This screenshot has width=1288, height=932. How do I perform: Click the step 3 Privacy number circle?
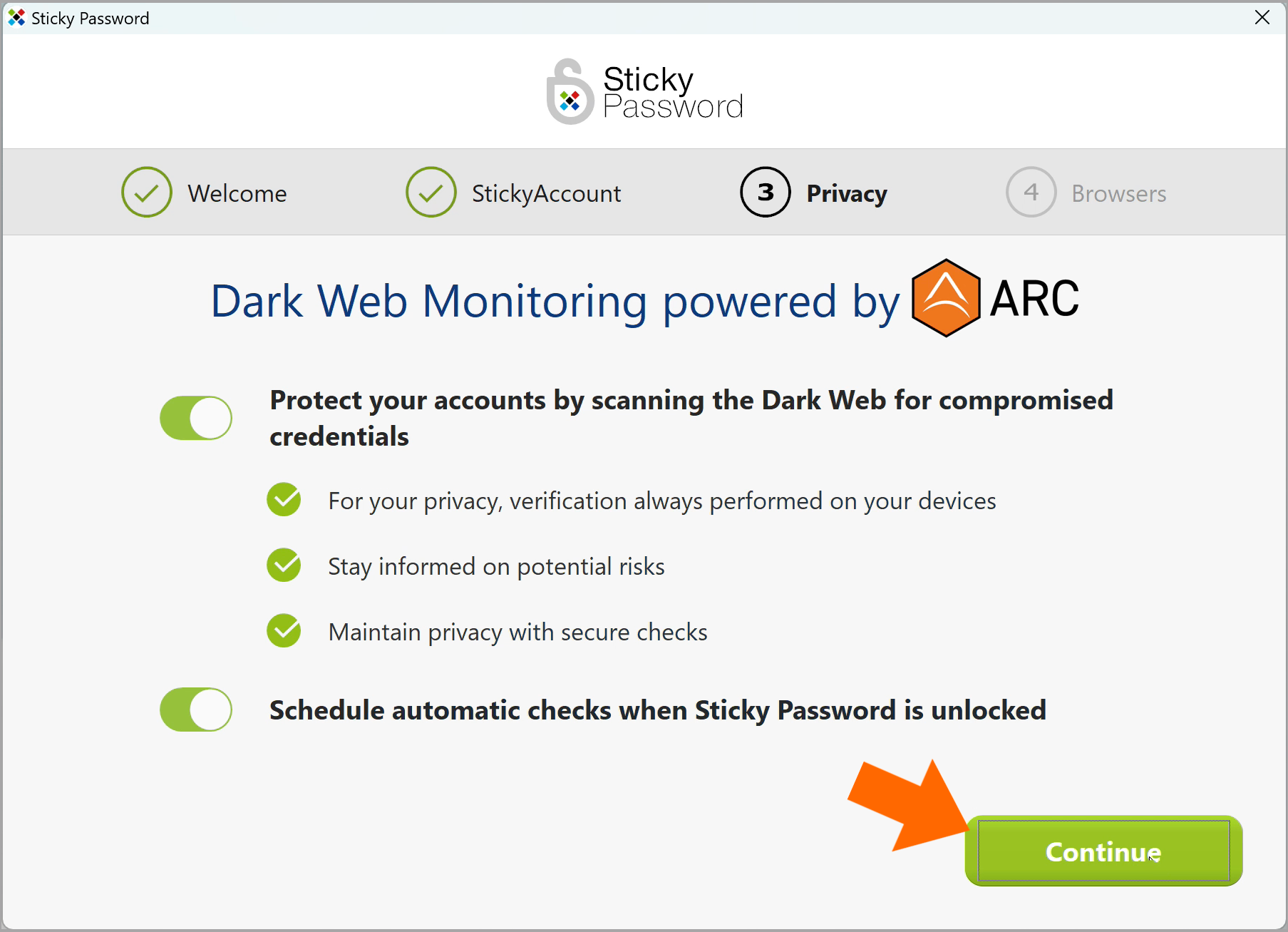pos(766,192)
